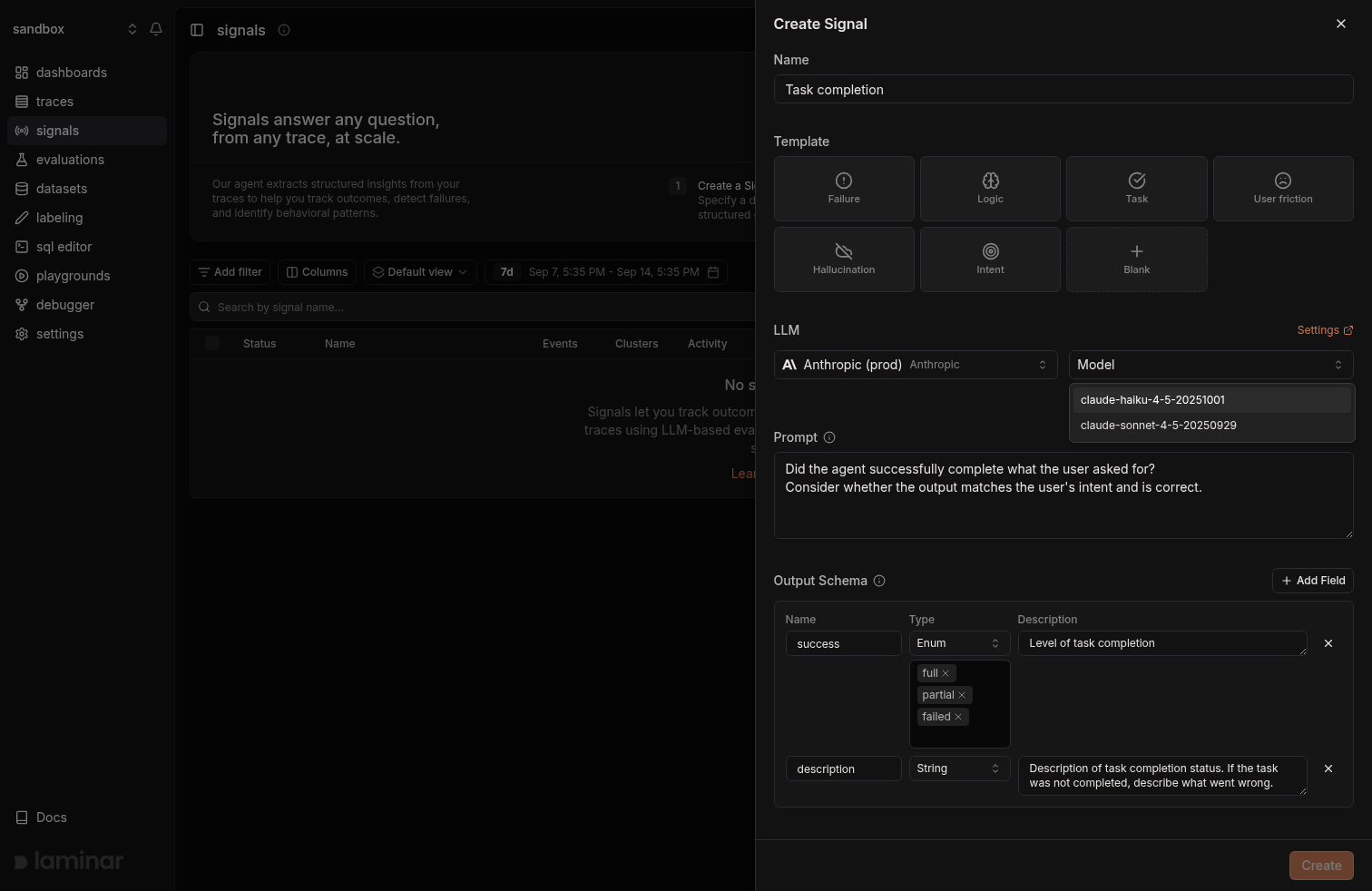Image resolution: width=1372 pixels, height=891 pixels.
Task: Click the Clusters column header
Action: (637, 344)
